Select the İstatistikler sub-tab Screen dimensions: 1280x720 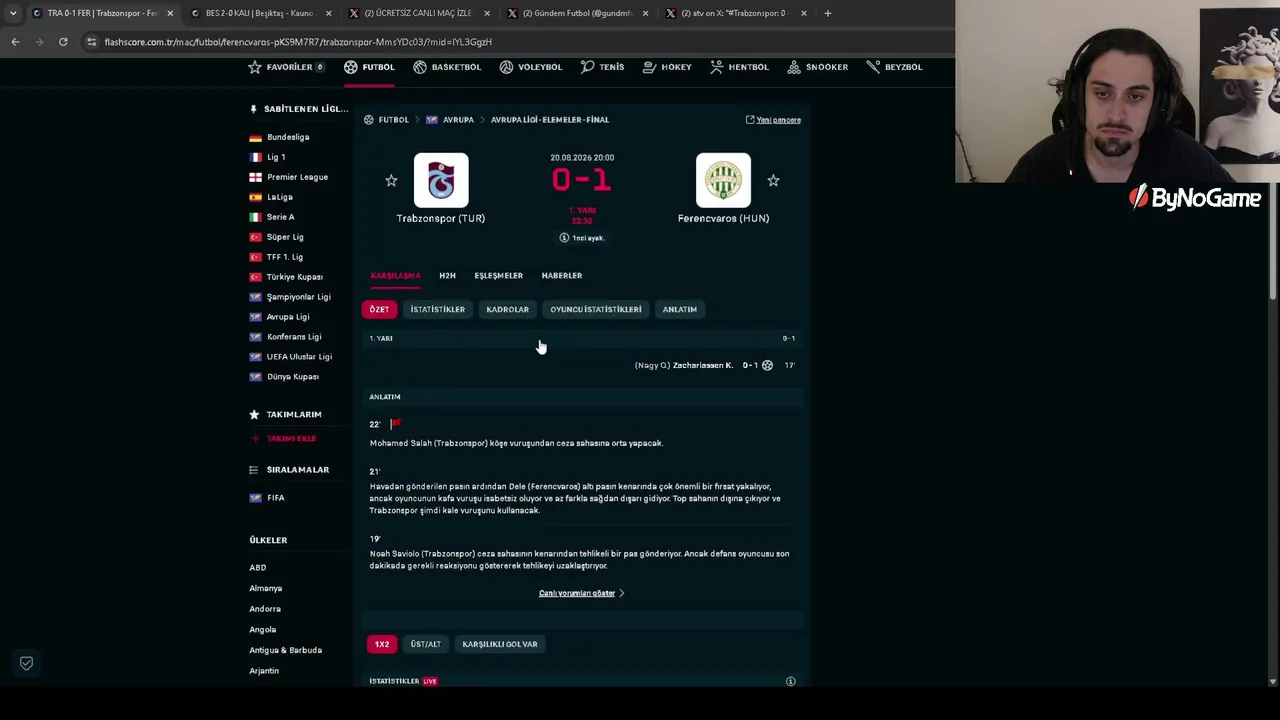[x=437, y=310]
